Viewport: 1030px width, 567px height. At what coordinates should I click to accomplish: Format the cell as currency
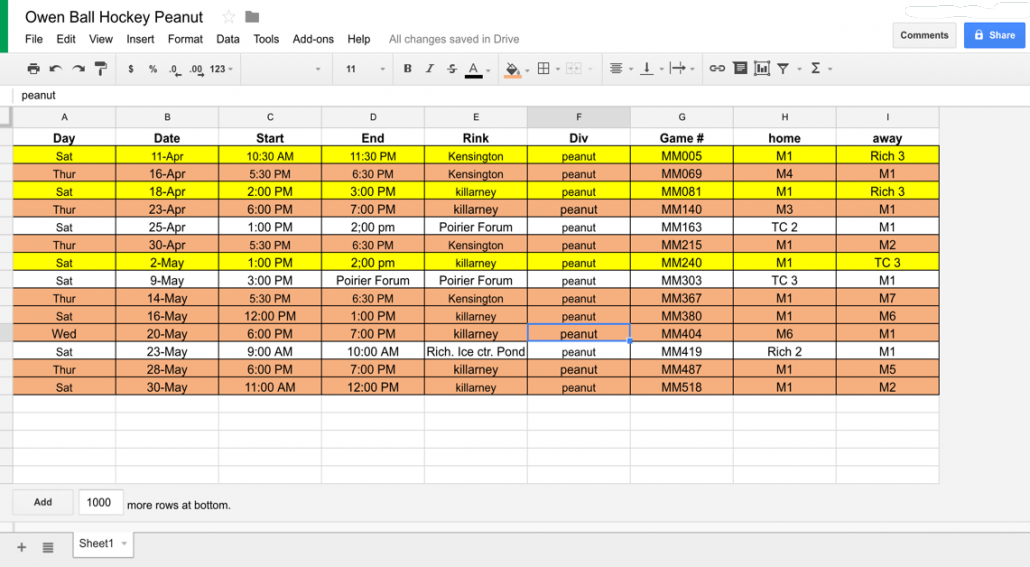132,69
